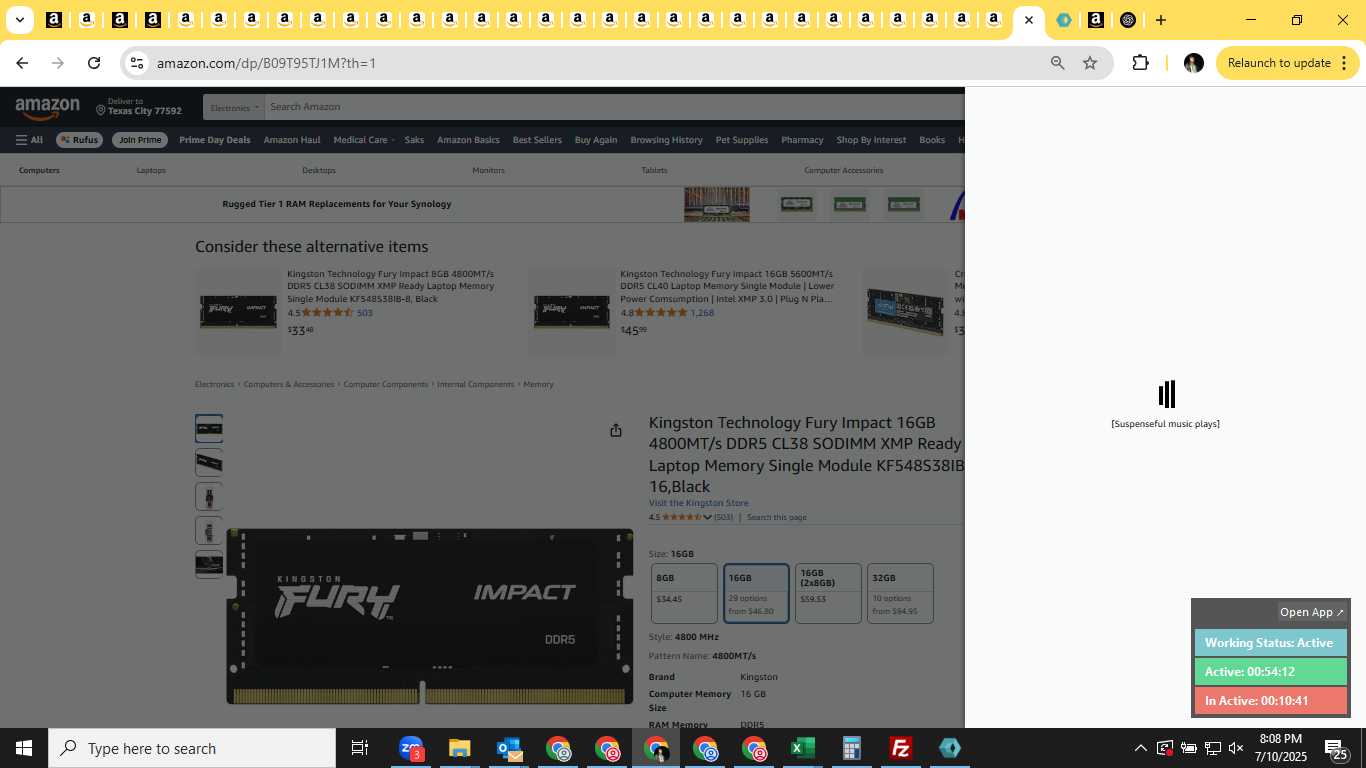Visit the Kingston Store link

698,503
